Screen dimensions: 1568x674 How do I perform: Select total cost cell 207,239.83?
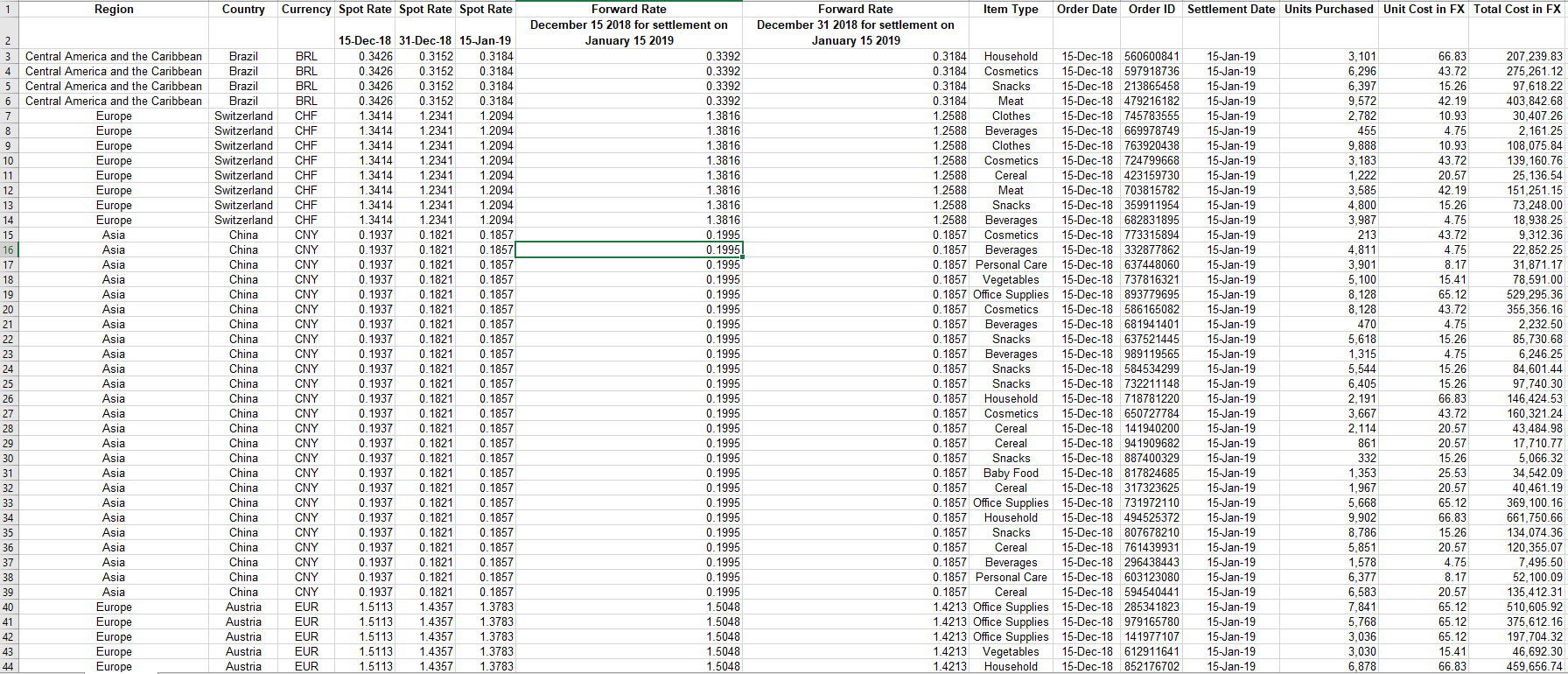[1517, 57]
